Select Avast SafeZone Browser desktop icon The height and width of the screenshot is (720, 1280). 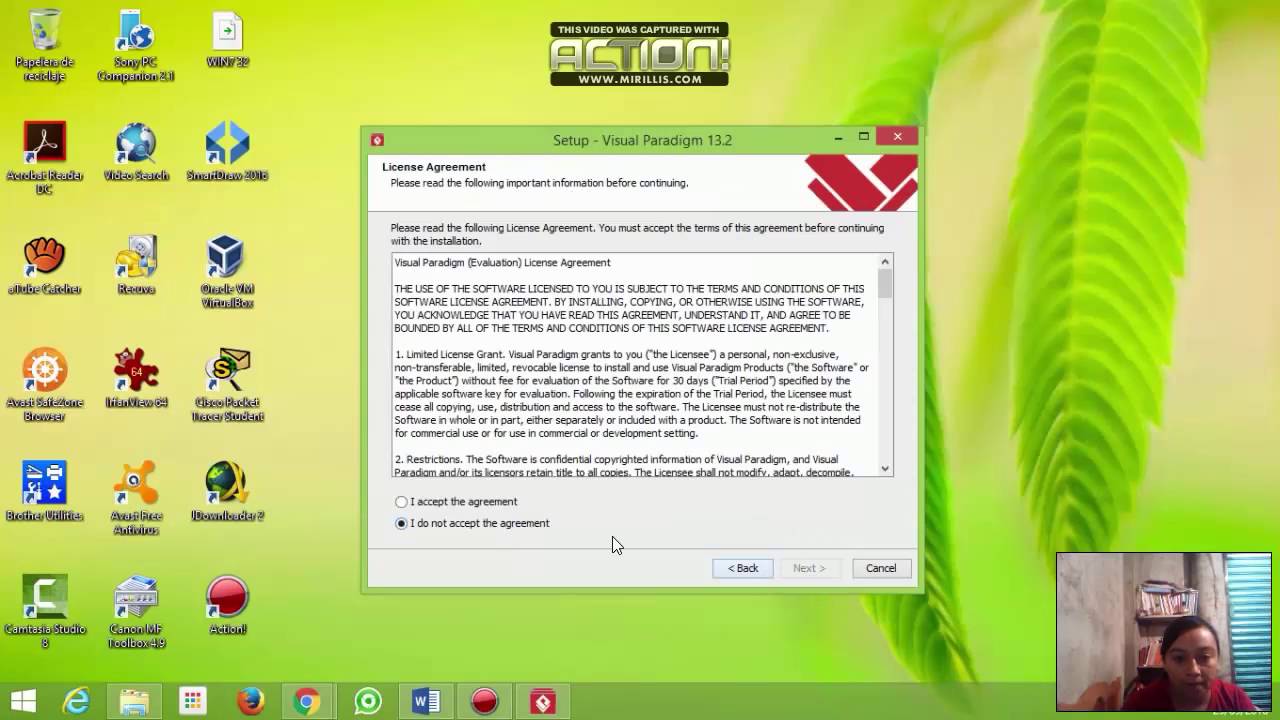44,385
